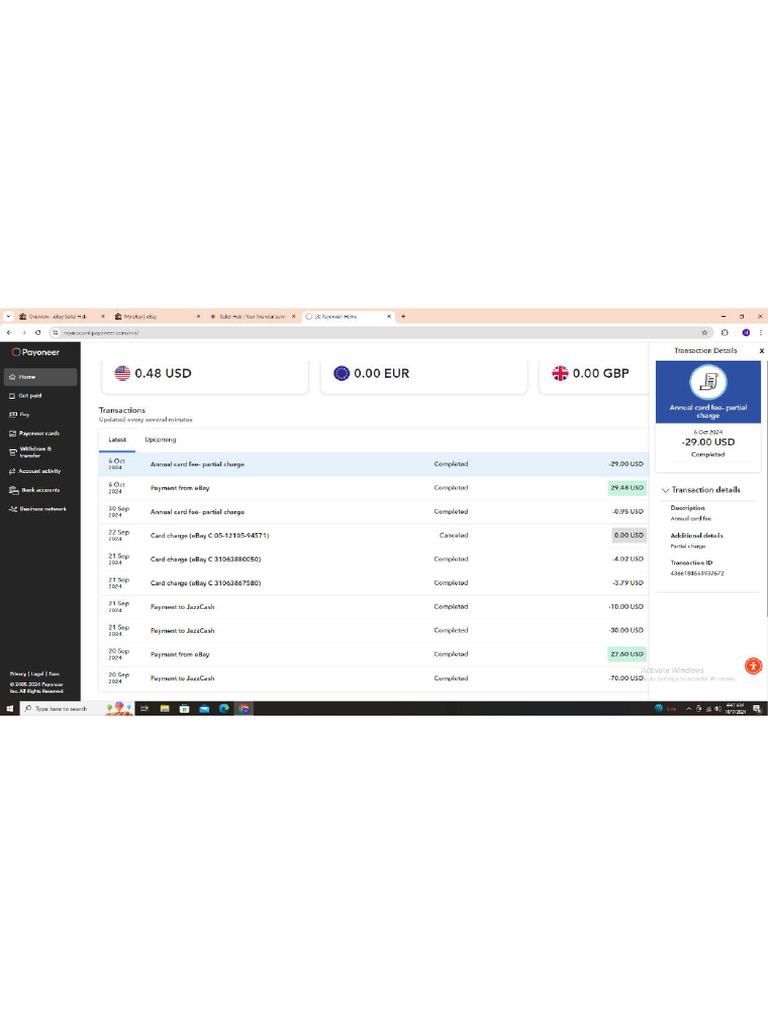768x1024 pixels.
Task: Click the browser address bar
Action: 379,332
